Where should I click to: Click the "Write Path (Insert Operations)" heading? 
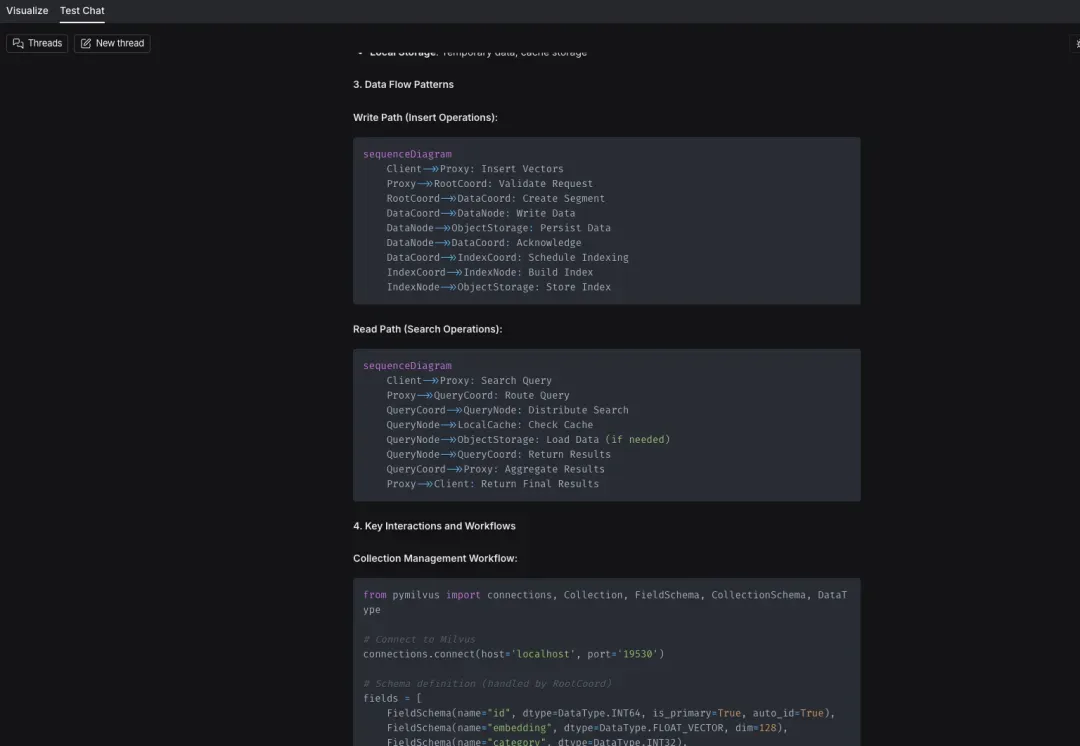pos(425,118)
